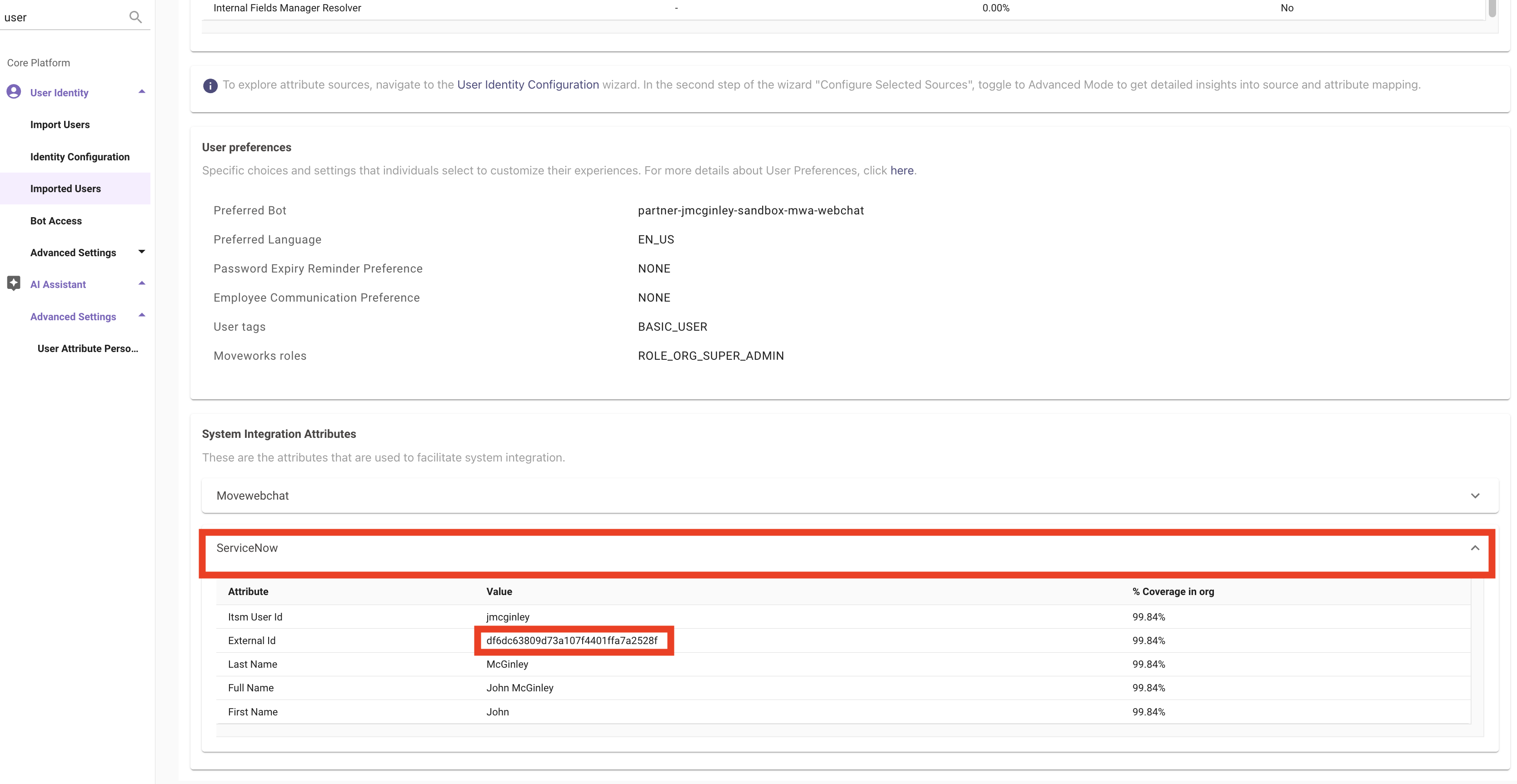The height and width of the screenshot is (784, 1517).
Task: Go to Identity Configuration
Action: (x=80, y=157)
